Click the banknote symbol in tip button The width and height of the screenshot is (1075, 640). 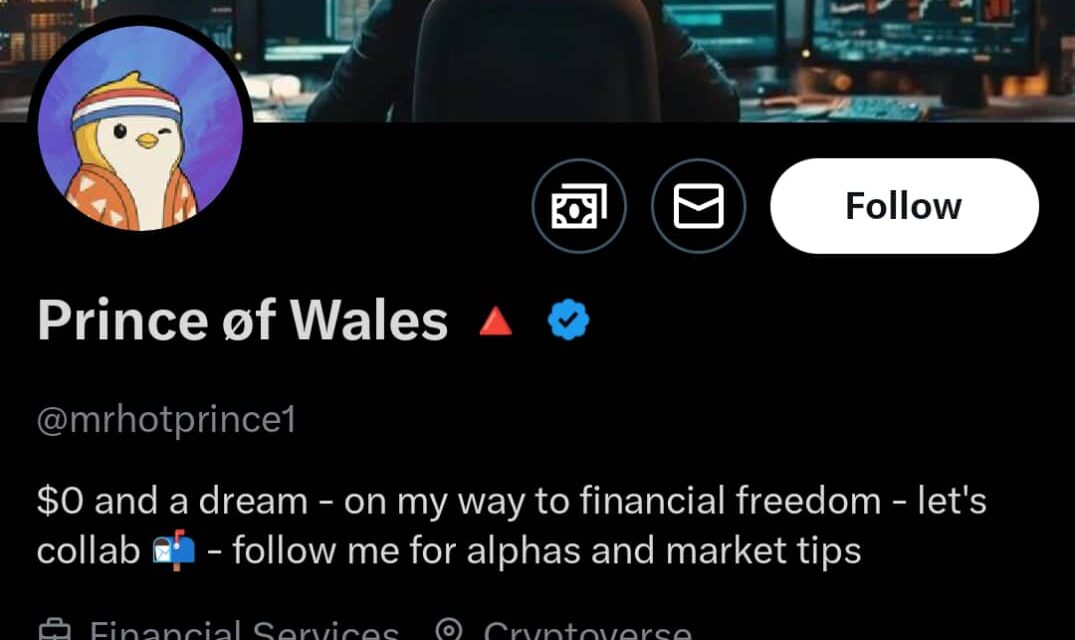579,206
